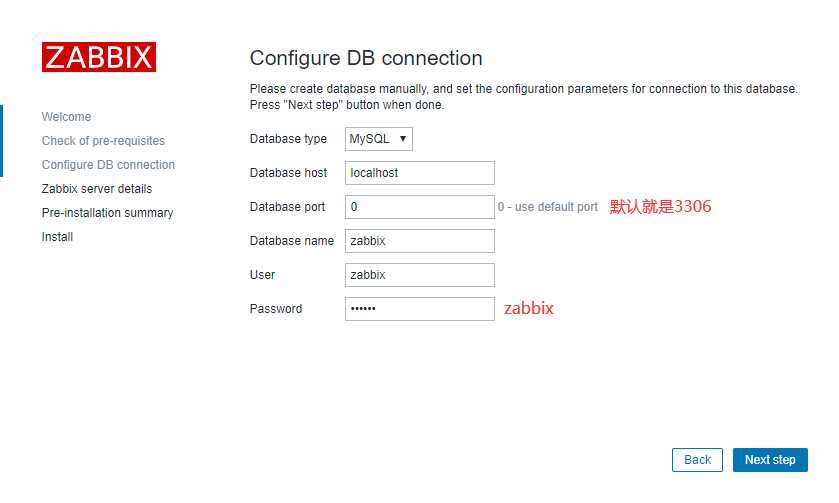
Task: Go to the Next step button
Action: 770,460
